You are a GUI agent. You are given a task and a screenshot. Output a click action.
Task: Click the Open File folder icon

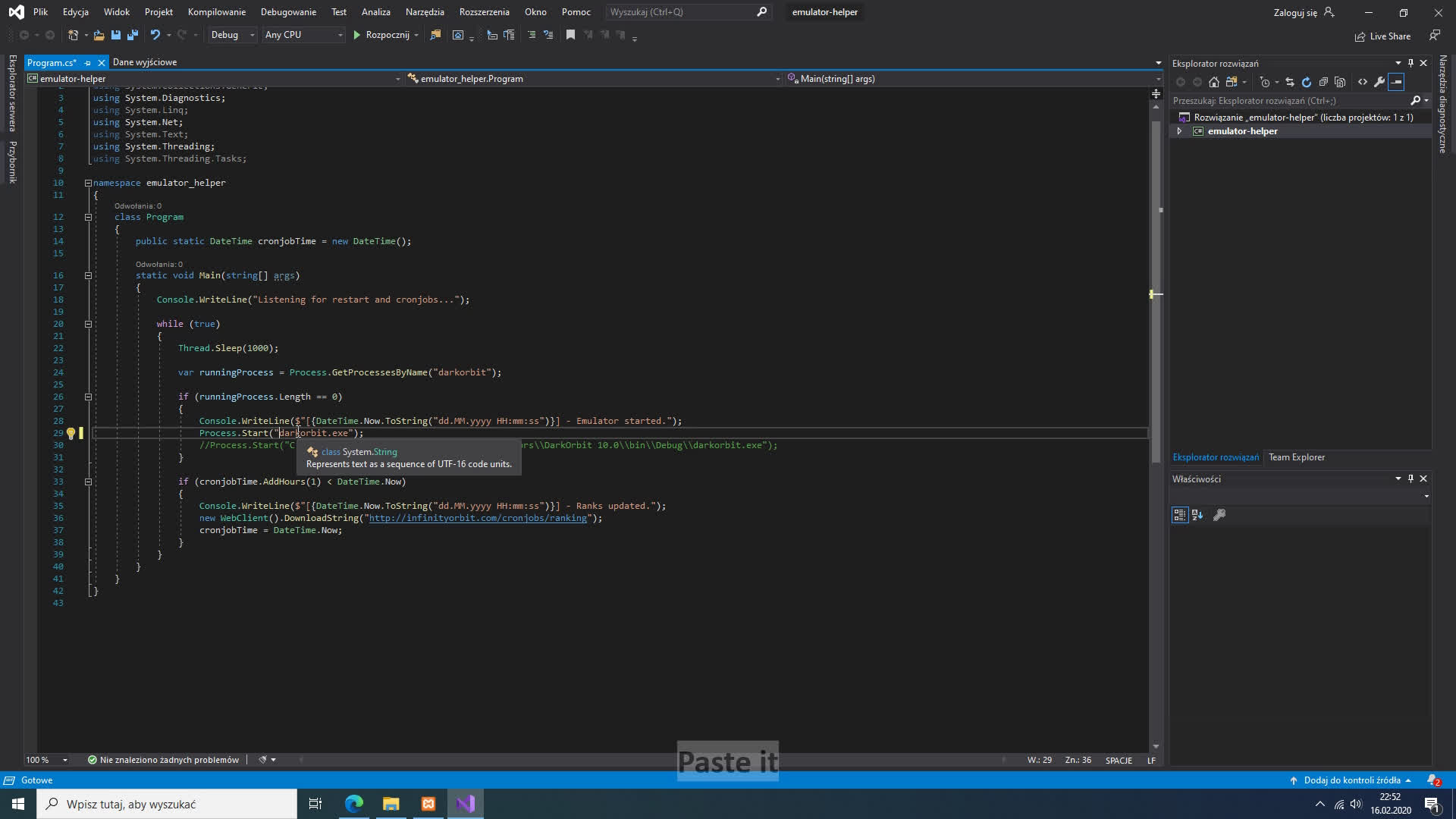pyautogui.click(x=99, y=35)
